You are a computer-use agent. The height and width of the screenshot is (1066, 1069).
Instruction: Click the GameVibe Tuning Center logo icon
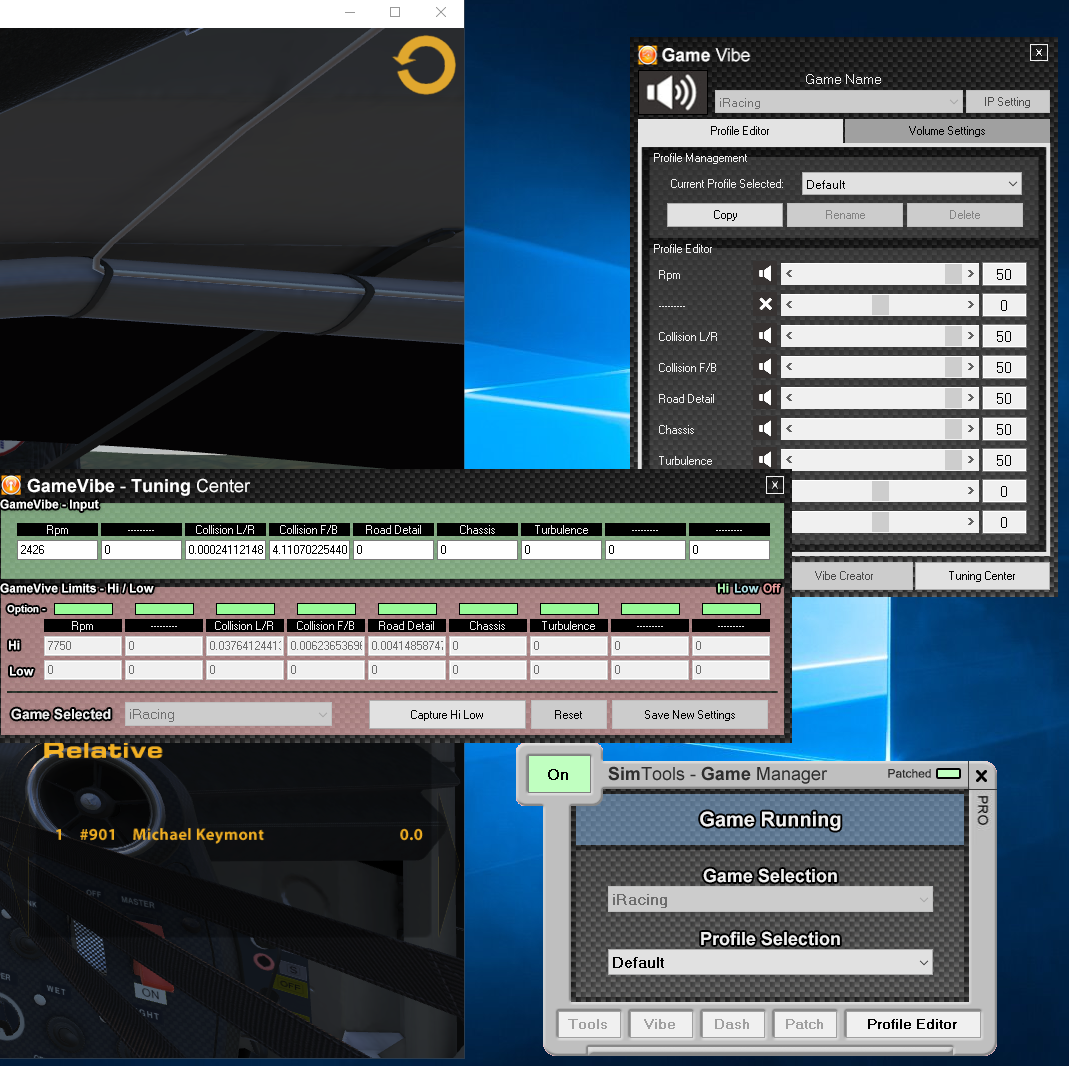11,485
